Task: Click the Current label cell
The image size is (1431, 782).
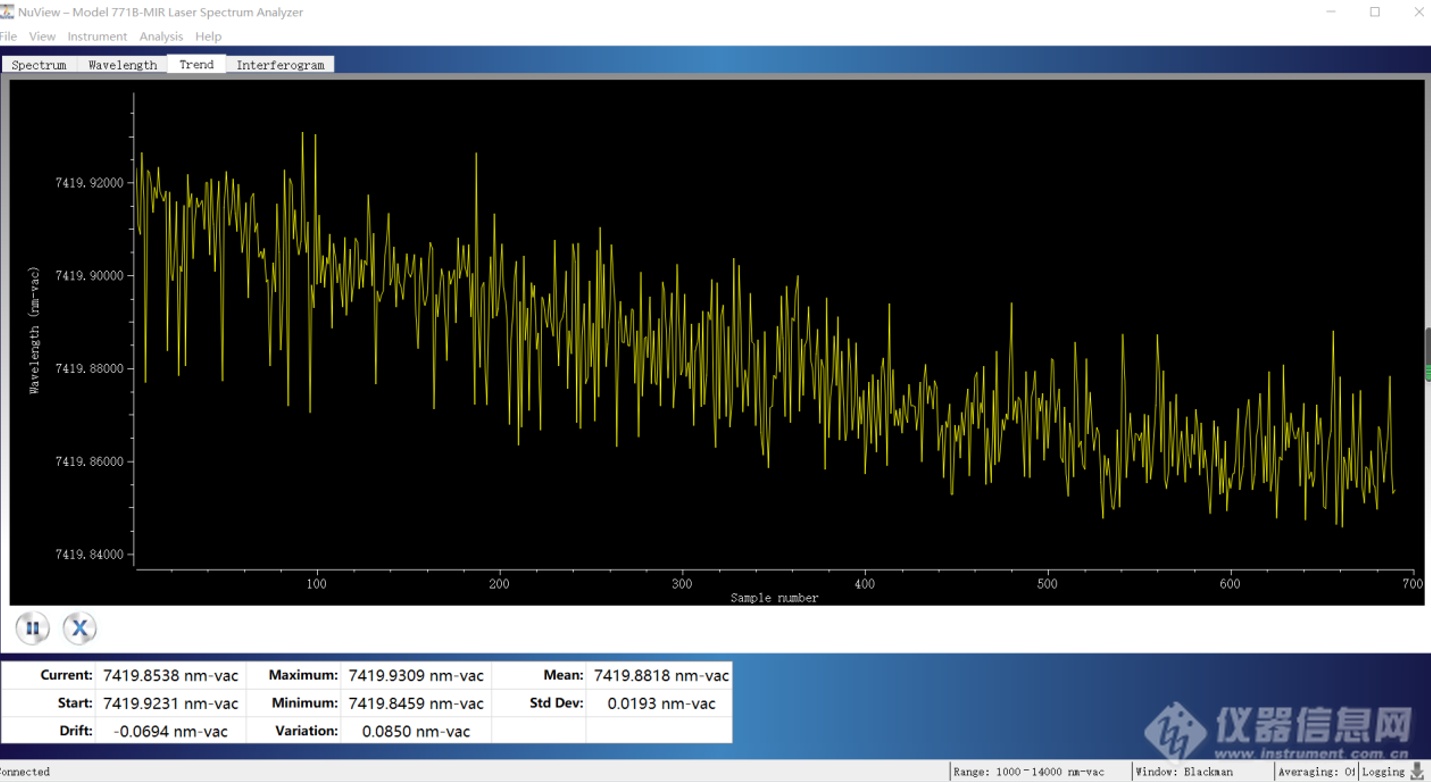Action: [x=49, y=676]
